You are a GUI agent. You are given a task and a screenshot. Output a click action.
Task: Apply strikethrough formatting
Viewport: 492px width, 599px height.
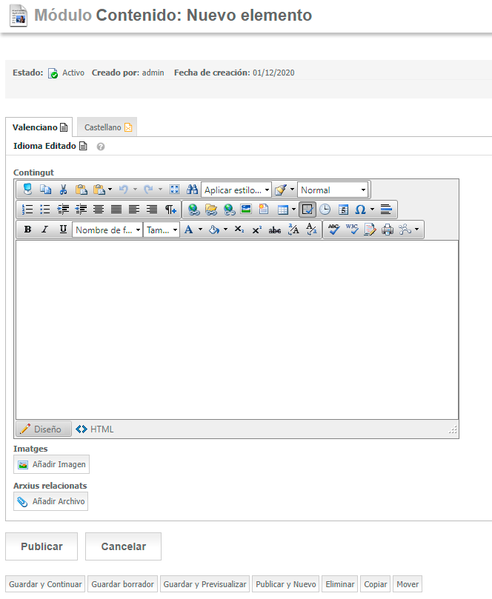(275, 229)
